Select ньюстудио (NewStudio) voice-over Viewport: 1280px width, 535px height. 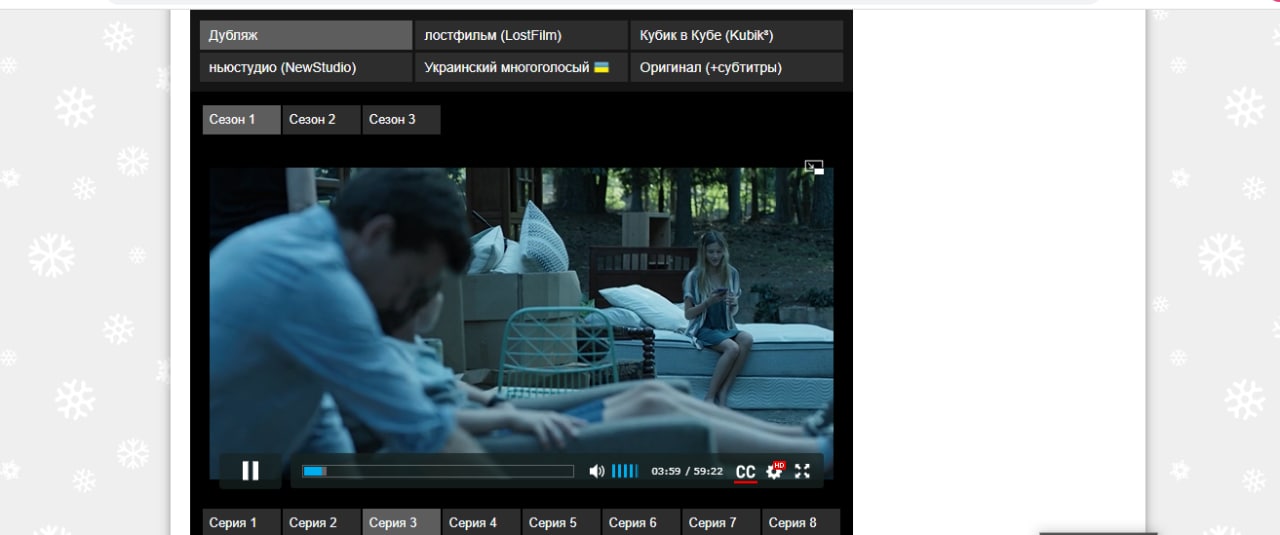click(306, 67)
